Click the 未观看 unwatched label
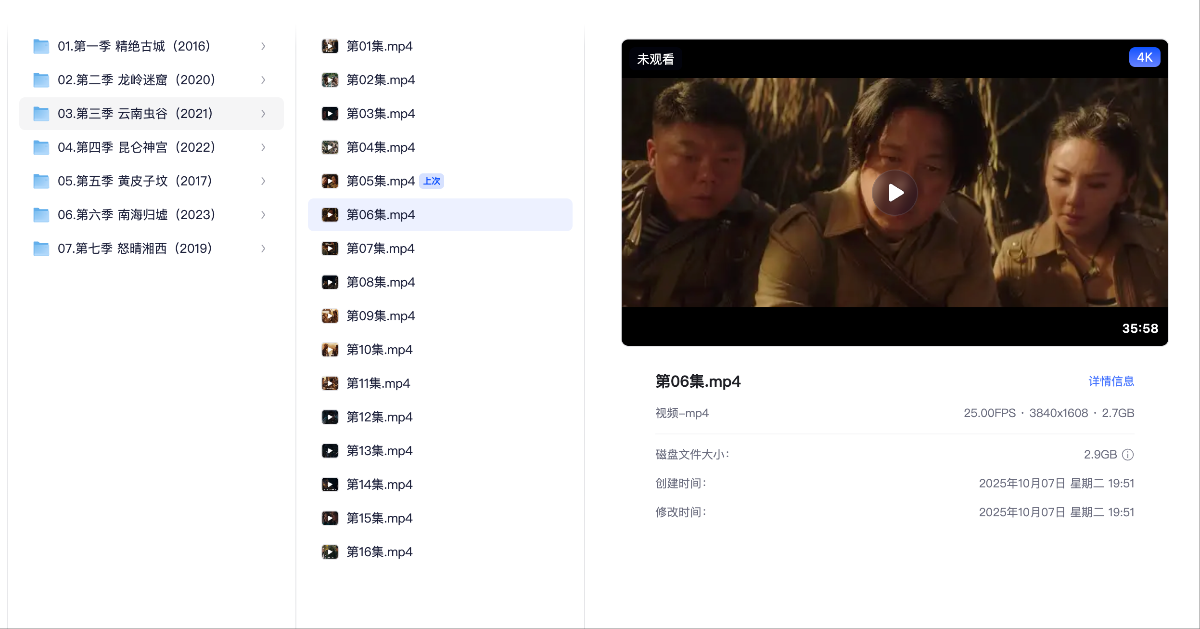1200x629 pixels. [656, 59]
